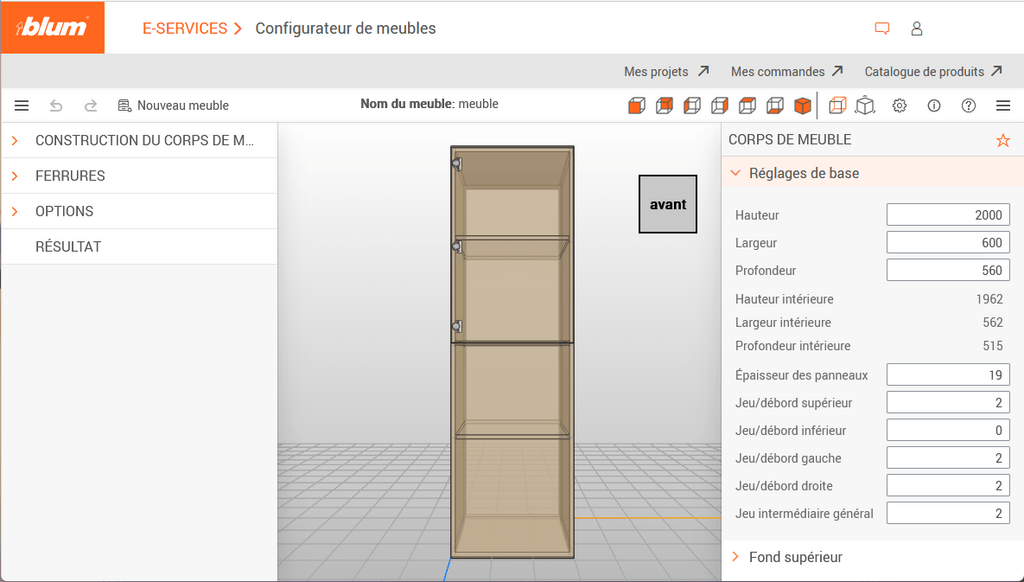Click the Hauteur input field
The image size is (1024, 582).
948,215
